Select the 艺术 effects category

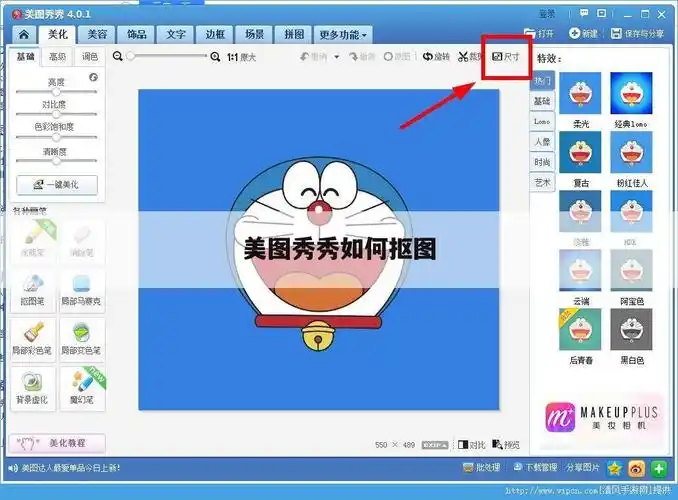[542, 183]
